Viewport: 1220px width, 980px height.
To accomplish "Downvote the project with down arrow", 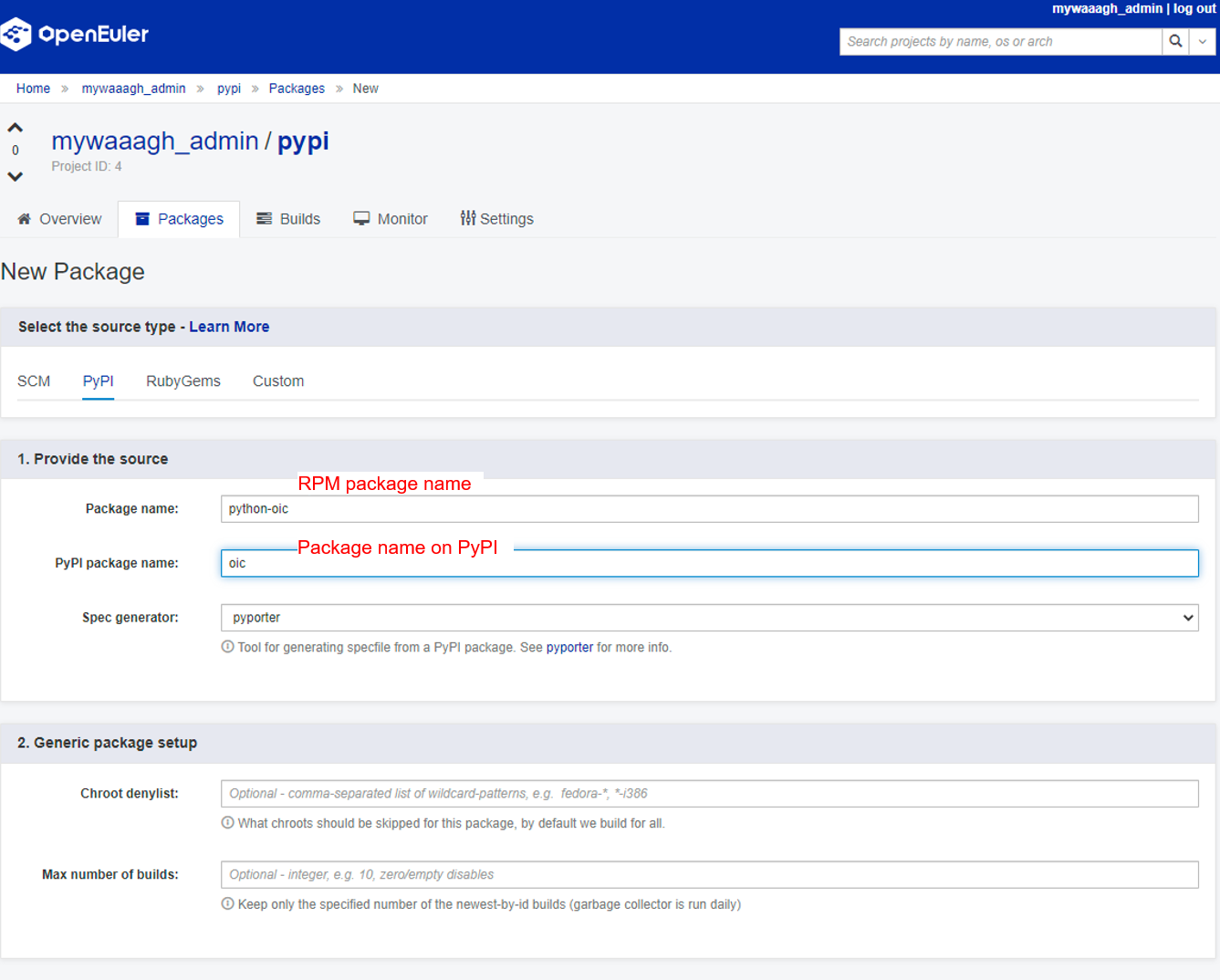I will pyautogui.click(x=16, y=176).
